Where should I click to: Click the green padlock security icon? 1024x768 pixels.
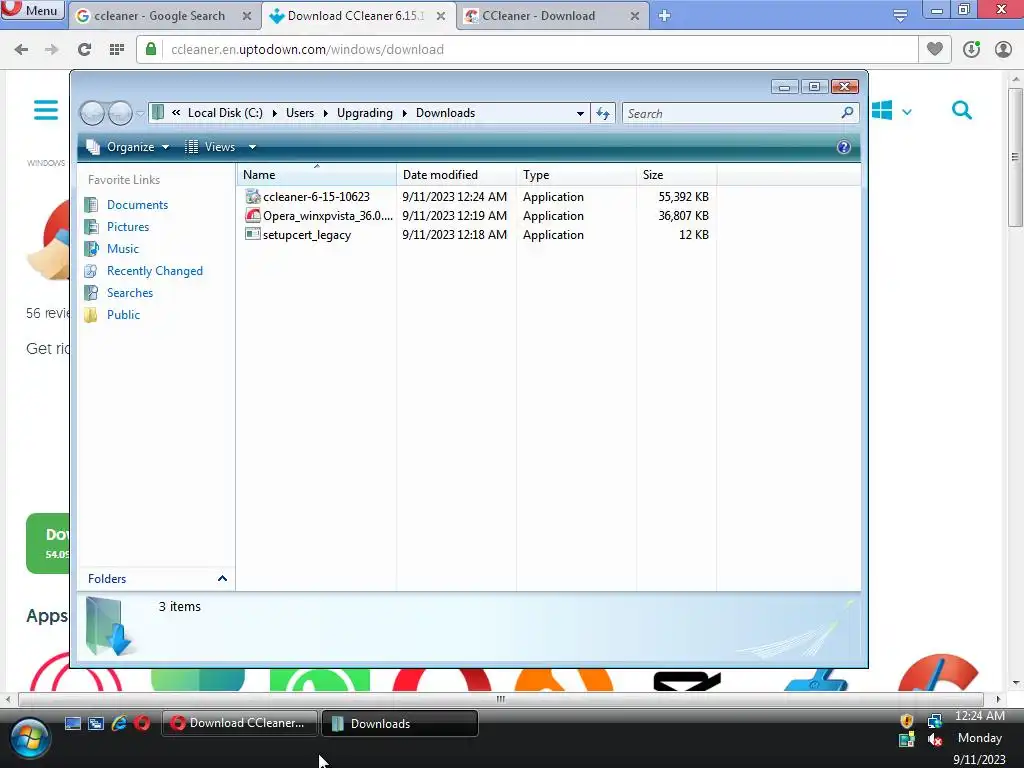pos(151,50)
